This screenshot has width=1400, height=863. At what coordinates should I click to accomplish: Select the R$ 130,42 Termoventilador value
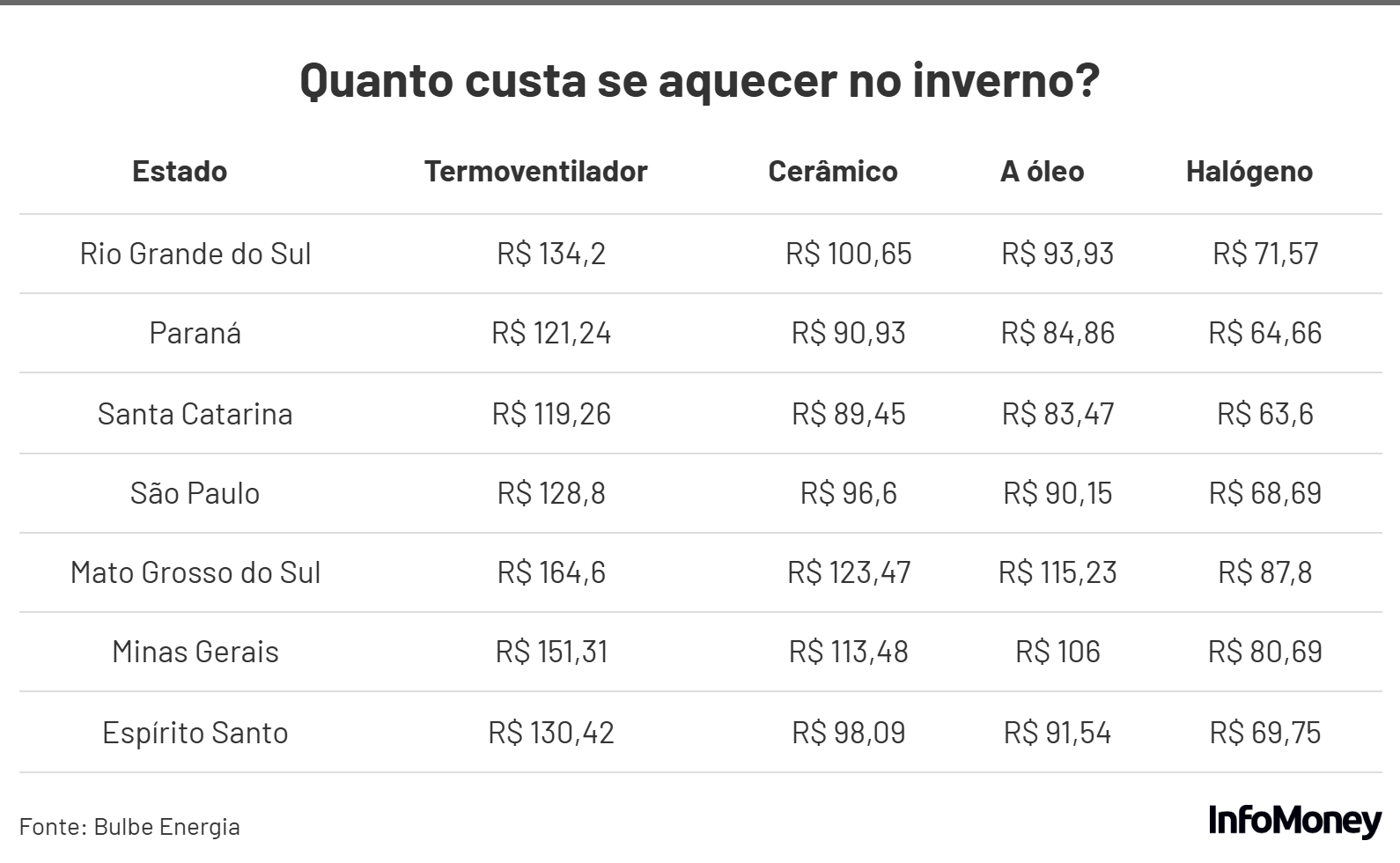point(551,733)
